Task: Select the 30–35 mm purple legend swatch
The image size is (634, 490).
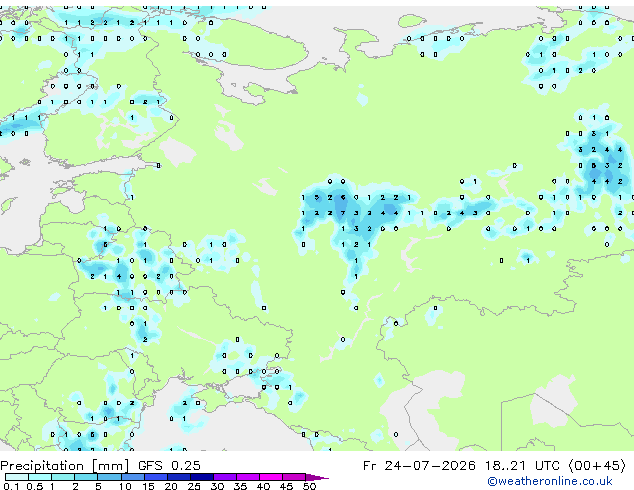Action: (224, 477)
